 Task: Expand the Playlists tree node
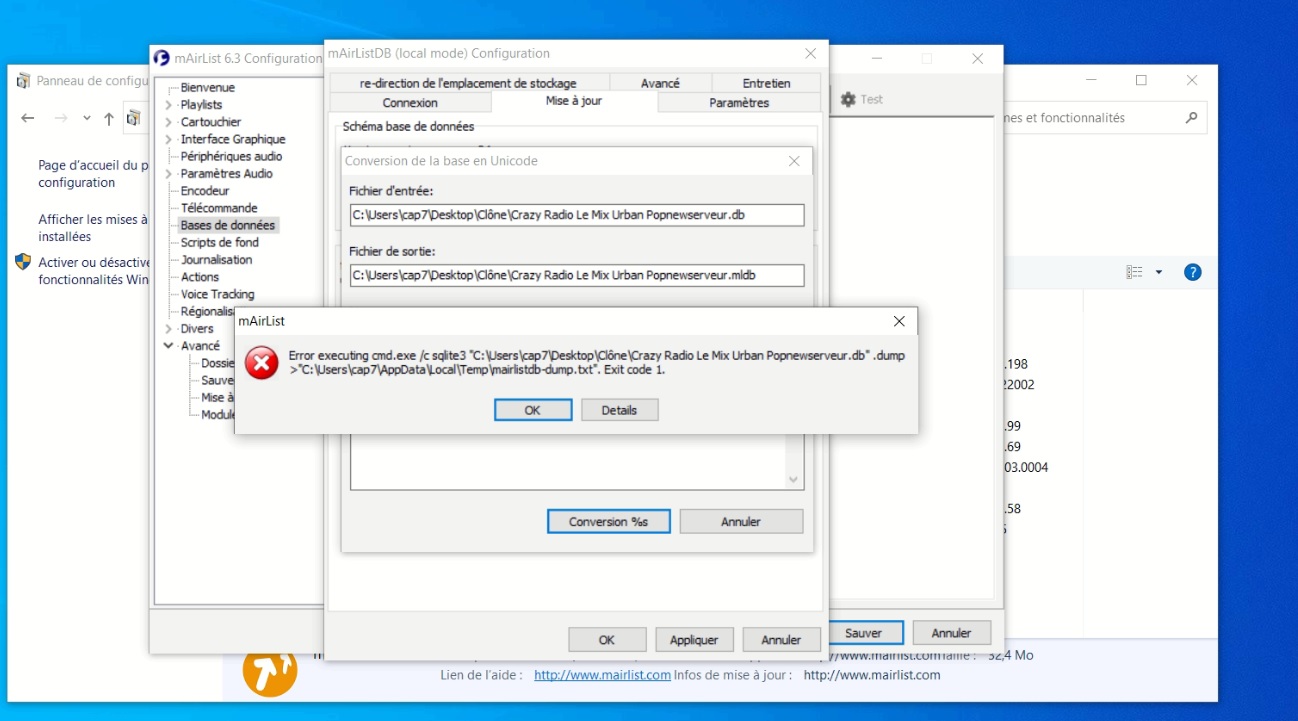point(168,105)
